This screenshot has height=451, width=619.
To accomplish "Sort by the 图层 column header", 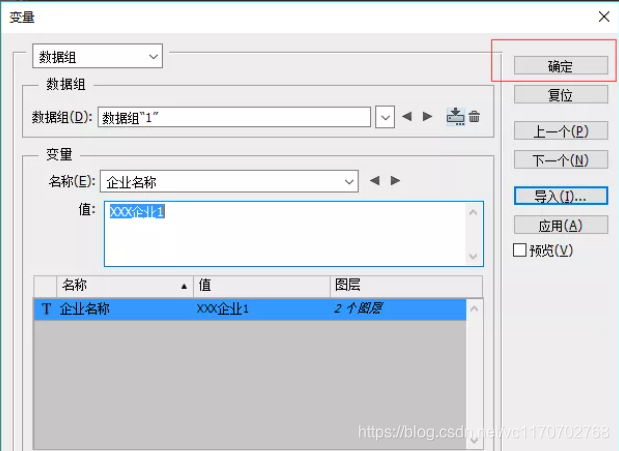I will (x=406, y=285).
